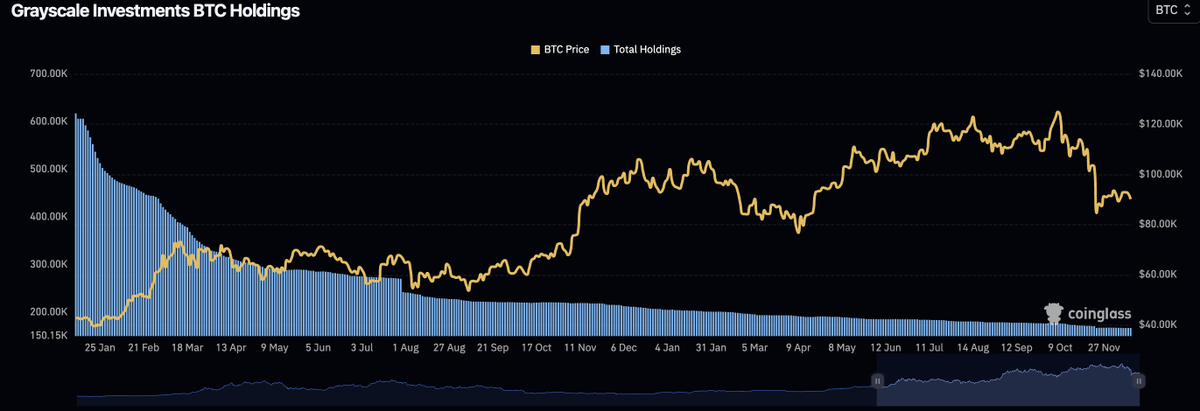The height and width of the screenshot is (411, 1200).
Task: Click the 3 Jul x-axis date label
Action: (360, 348)
